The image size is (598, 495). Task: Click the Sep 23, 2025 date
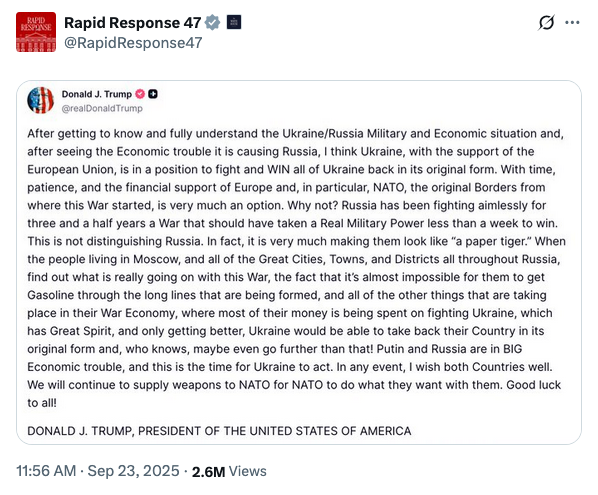coord(133,471)
